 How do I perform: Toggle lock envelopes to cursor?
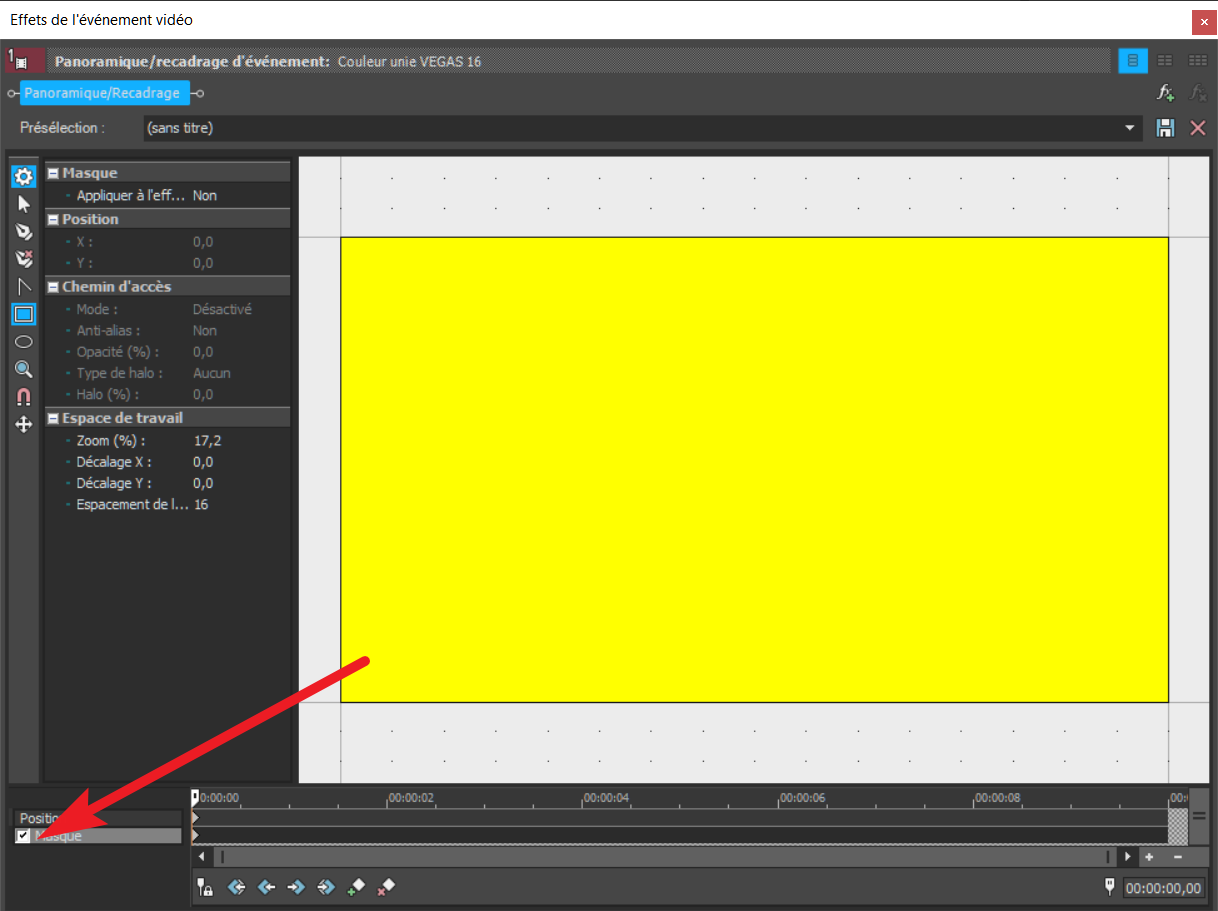[205, 886]
